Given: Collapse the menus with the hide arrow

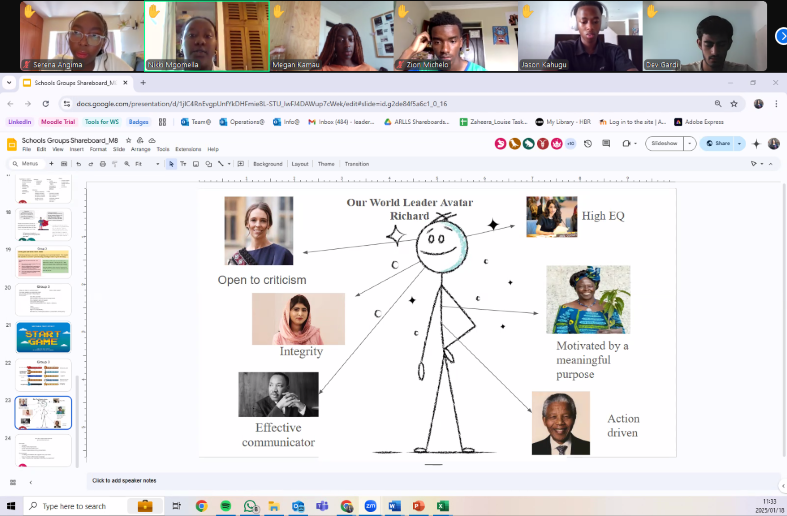Looking at the screenshot, I should [769, 163].
